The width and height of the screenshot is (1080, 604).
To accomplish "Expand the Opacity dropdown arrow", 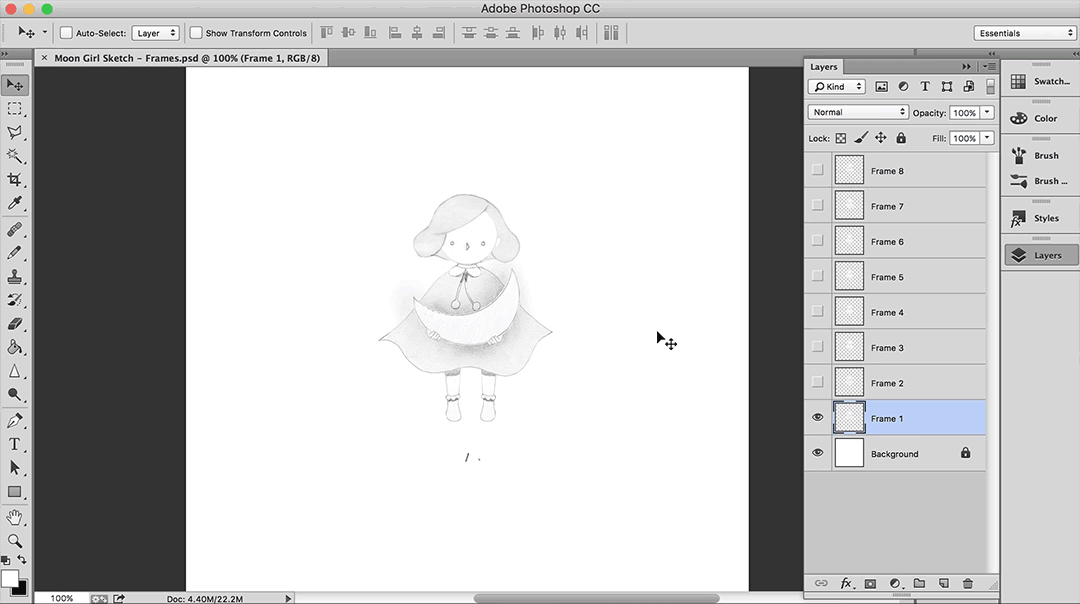I will 987,113.
